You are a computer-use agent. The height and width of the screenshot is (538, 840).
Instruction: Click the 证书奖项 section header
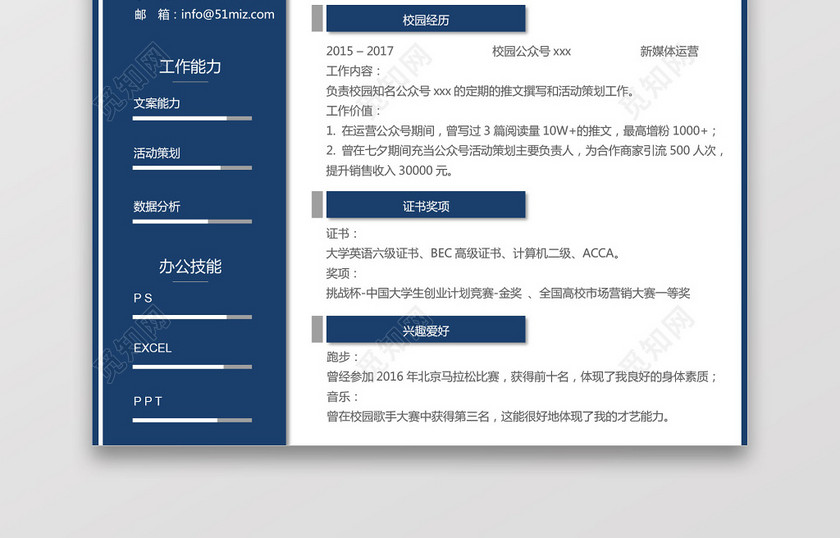[426, 205]
